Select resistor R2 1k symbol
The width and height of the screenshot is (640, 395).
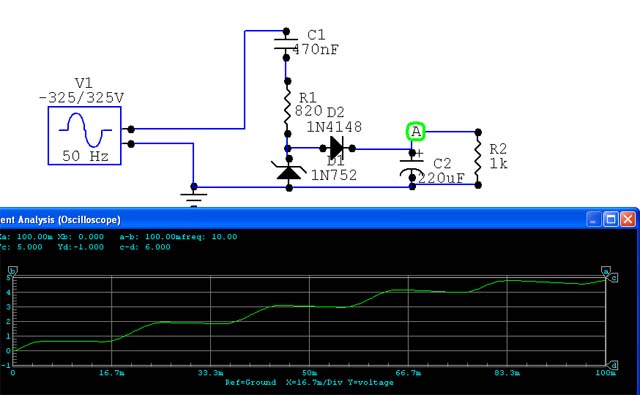478,158
